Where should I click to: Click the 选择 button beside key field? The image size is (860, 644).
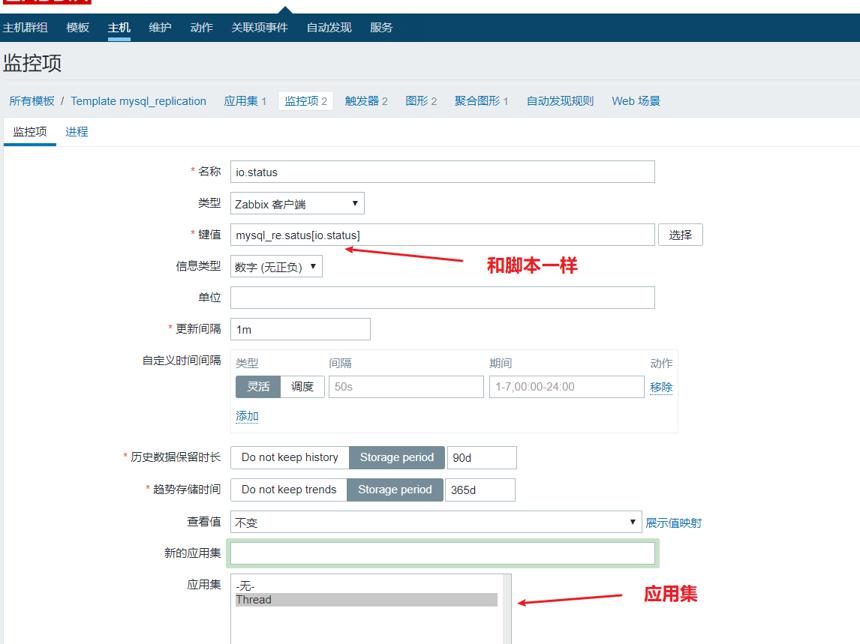point(680,235)
